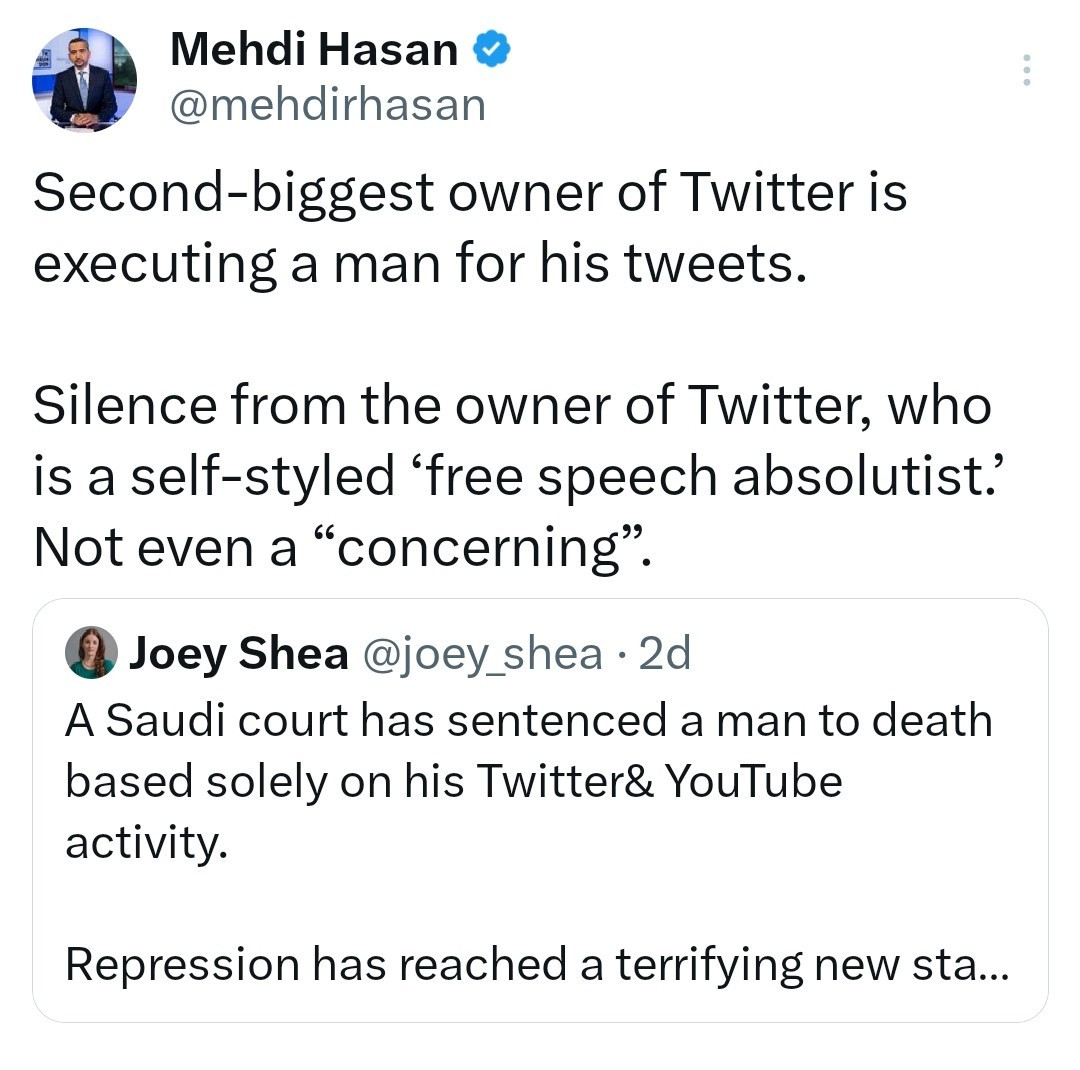The height and width of the screenshot is (1070, 1080).
Task: Click the word 'Silence' in the tweet
Action: 125,406
